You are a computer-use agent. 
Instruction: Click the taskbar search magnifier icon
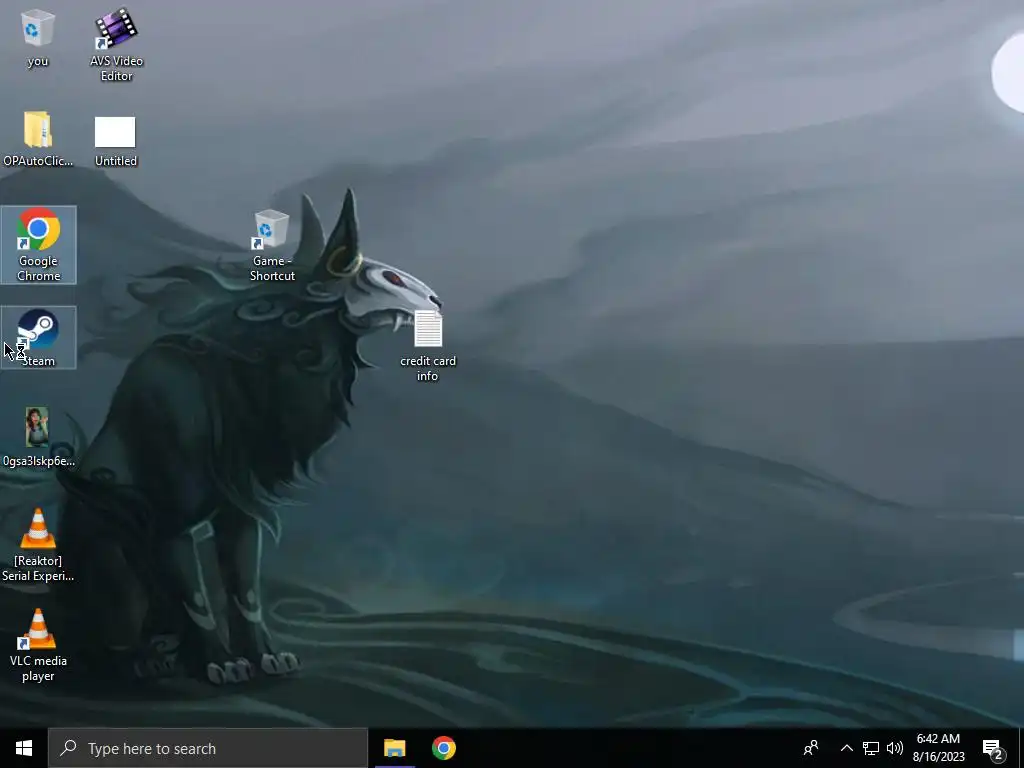point(68,748)
